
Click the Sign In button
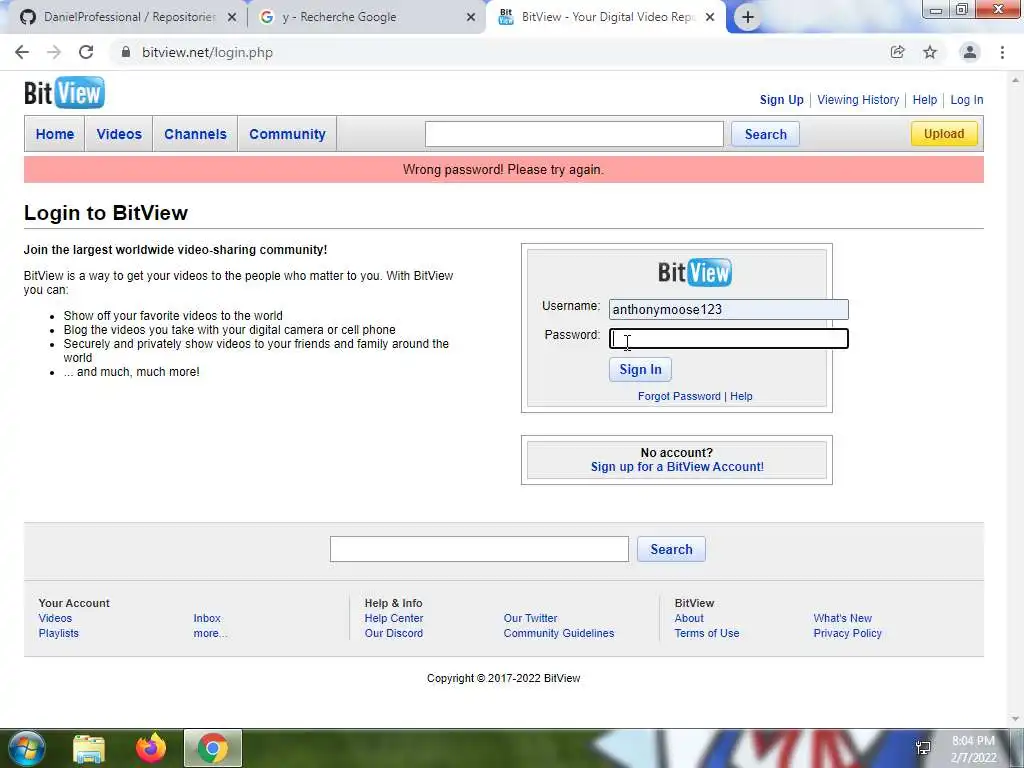[640, 370]
